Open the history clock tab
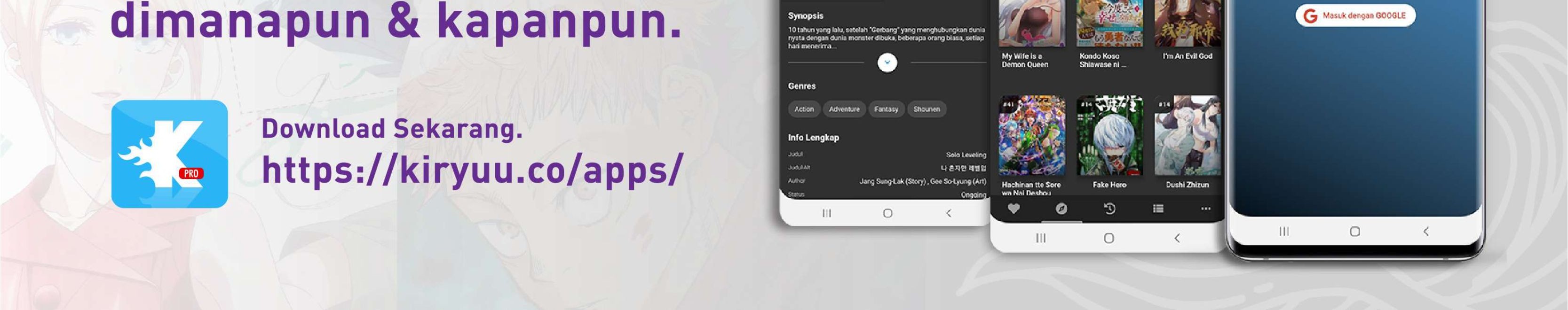This screenshot has height=310, width=1568. 1109,209
